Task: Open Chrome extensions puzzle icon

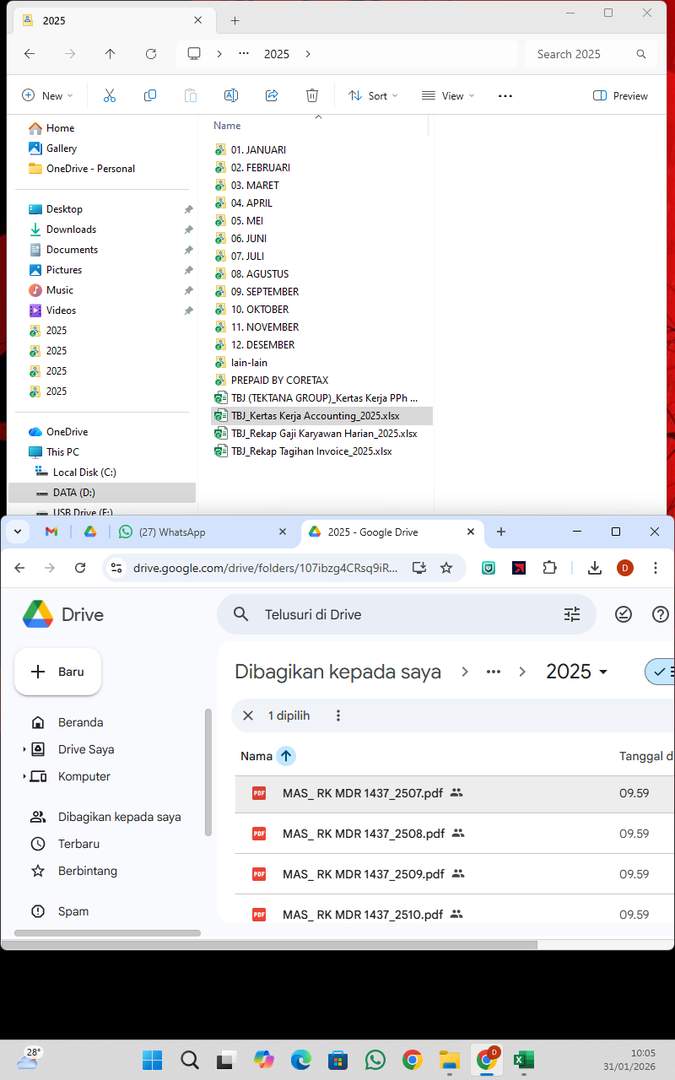Action: pos(549,568)
